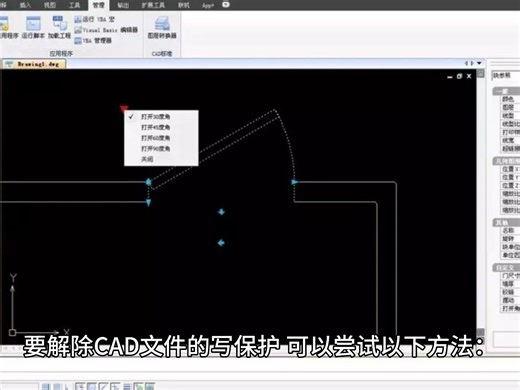
Task: Select the 位置 Z property row
Action: [x=510, y=185]
